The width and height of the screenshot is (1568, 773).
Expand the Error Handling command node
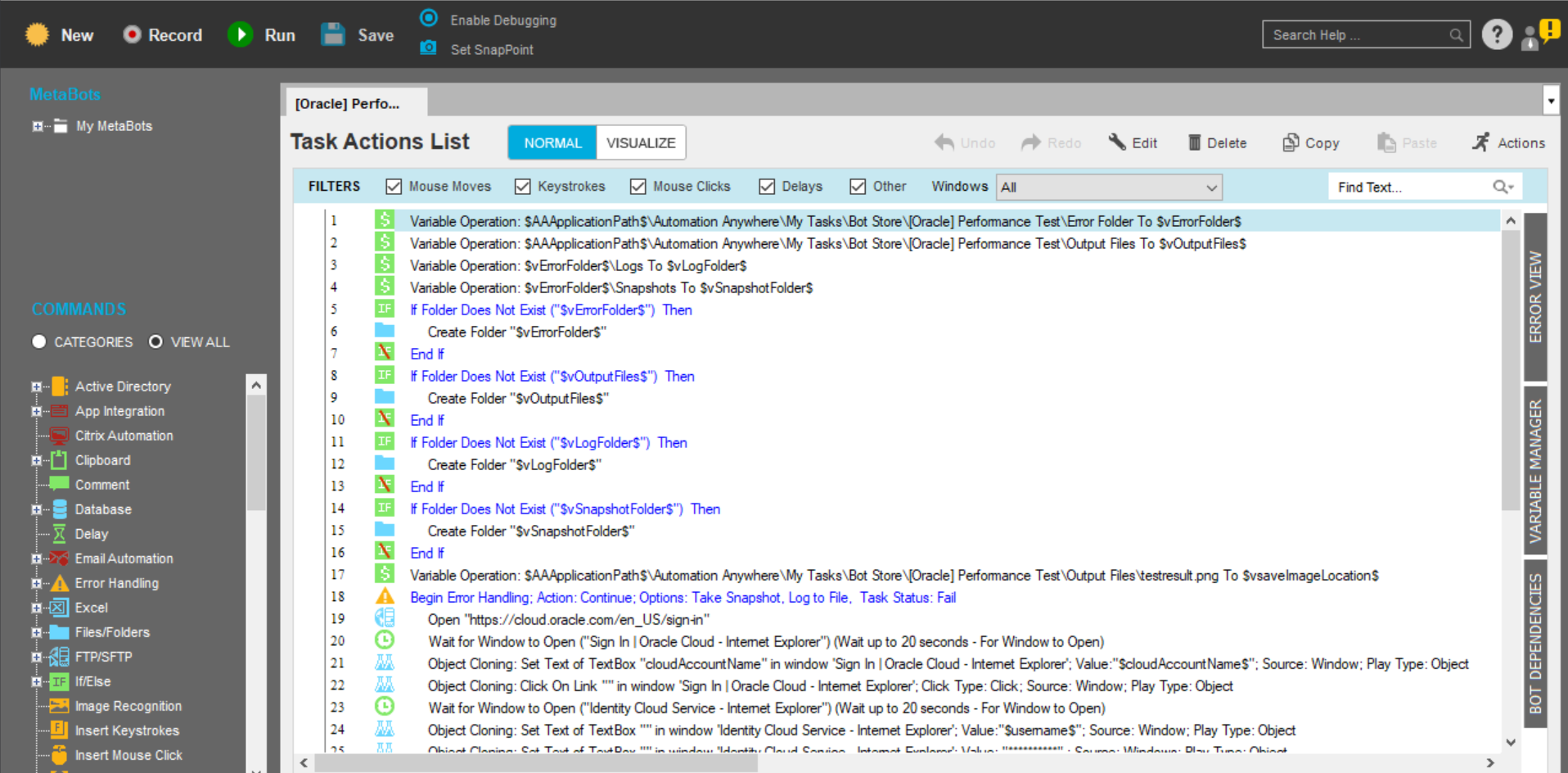(36, 584)
